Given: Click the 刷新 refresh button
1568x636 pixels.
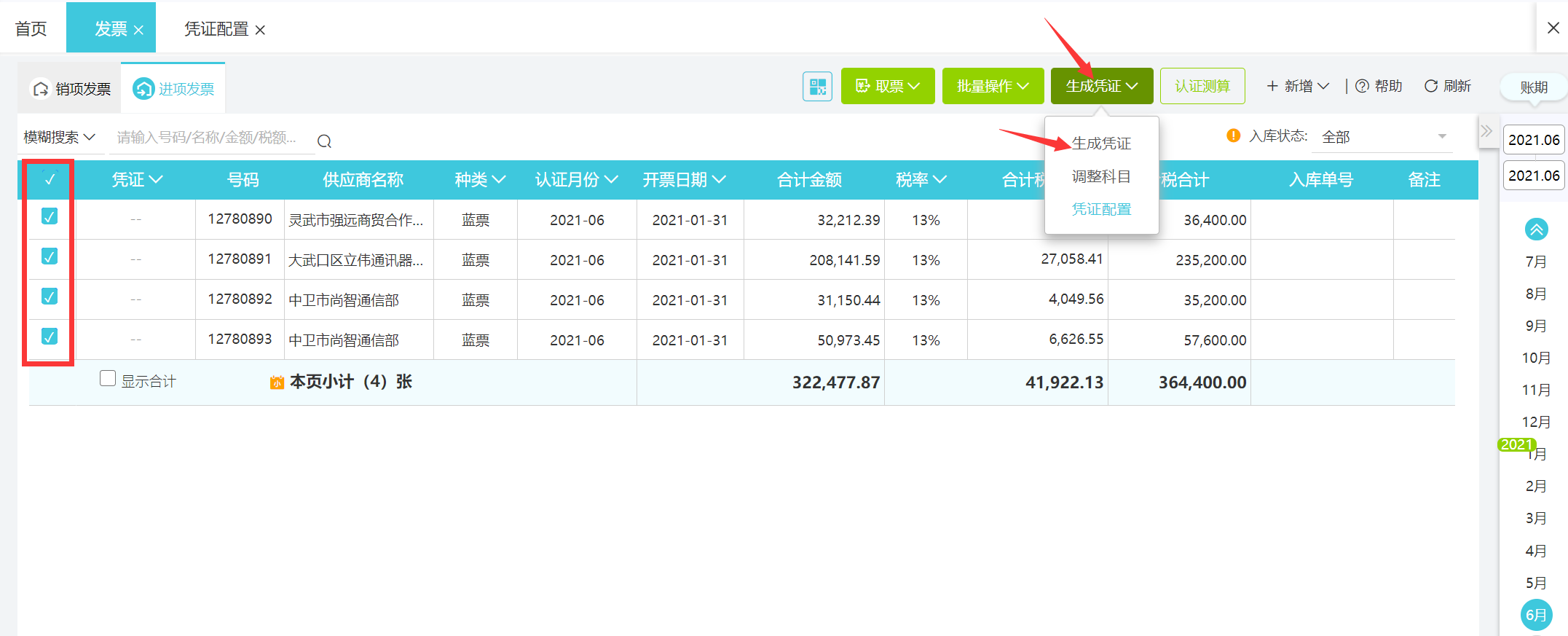Looking at the screenshot, I should tap(1448, 86).
